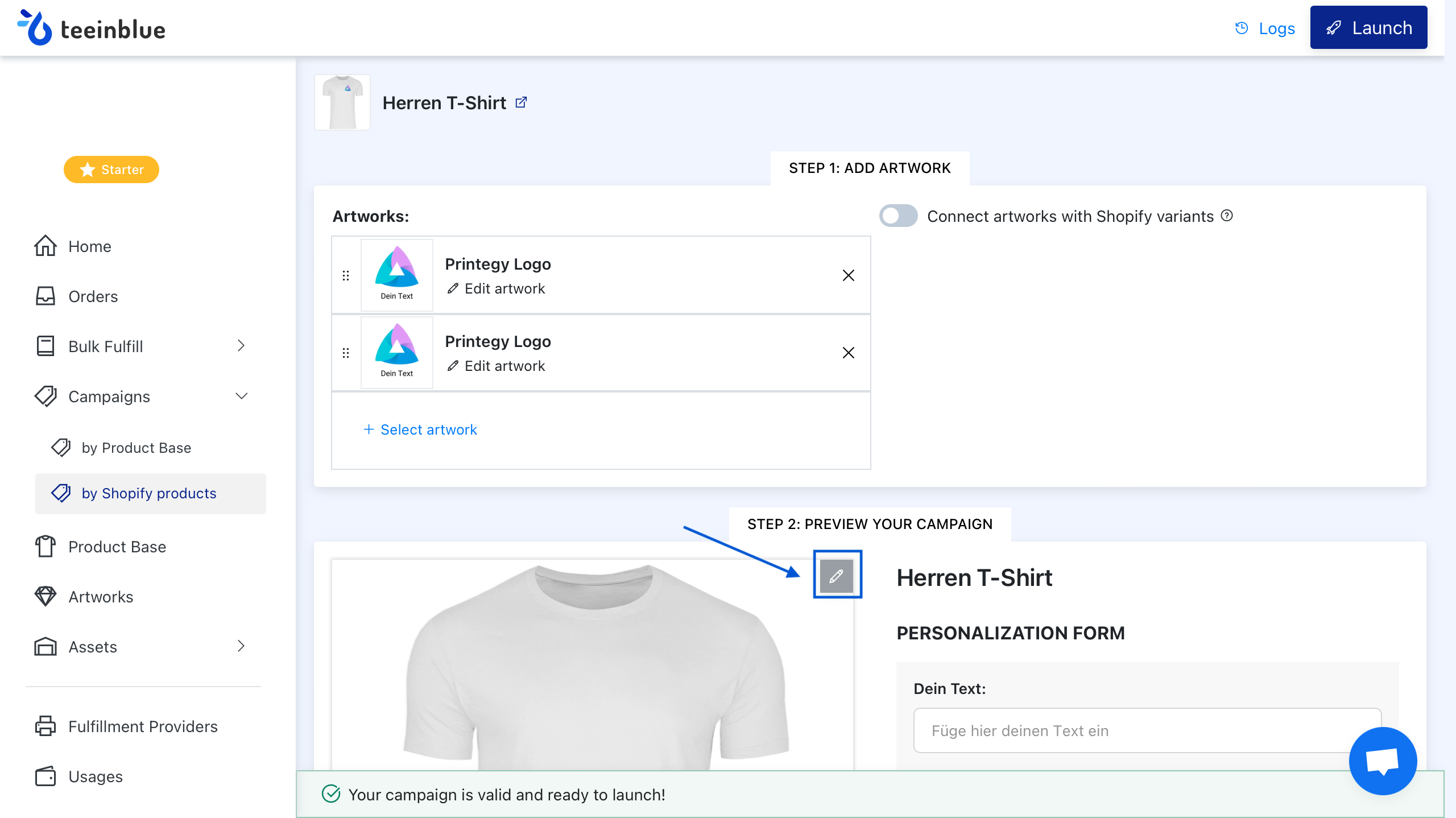Click the pencil edit mockup button
Screen dimensions: 1456x818
tap(837, 576)
